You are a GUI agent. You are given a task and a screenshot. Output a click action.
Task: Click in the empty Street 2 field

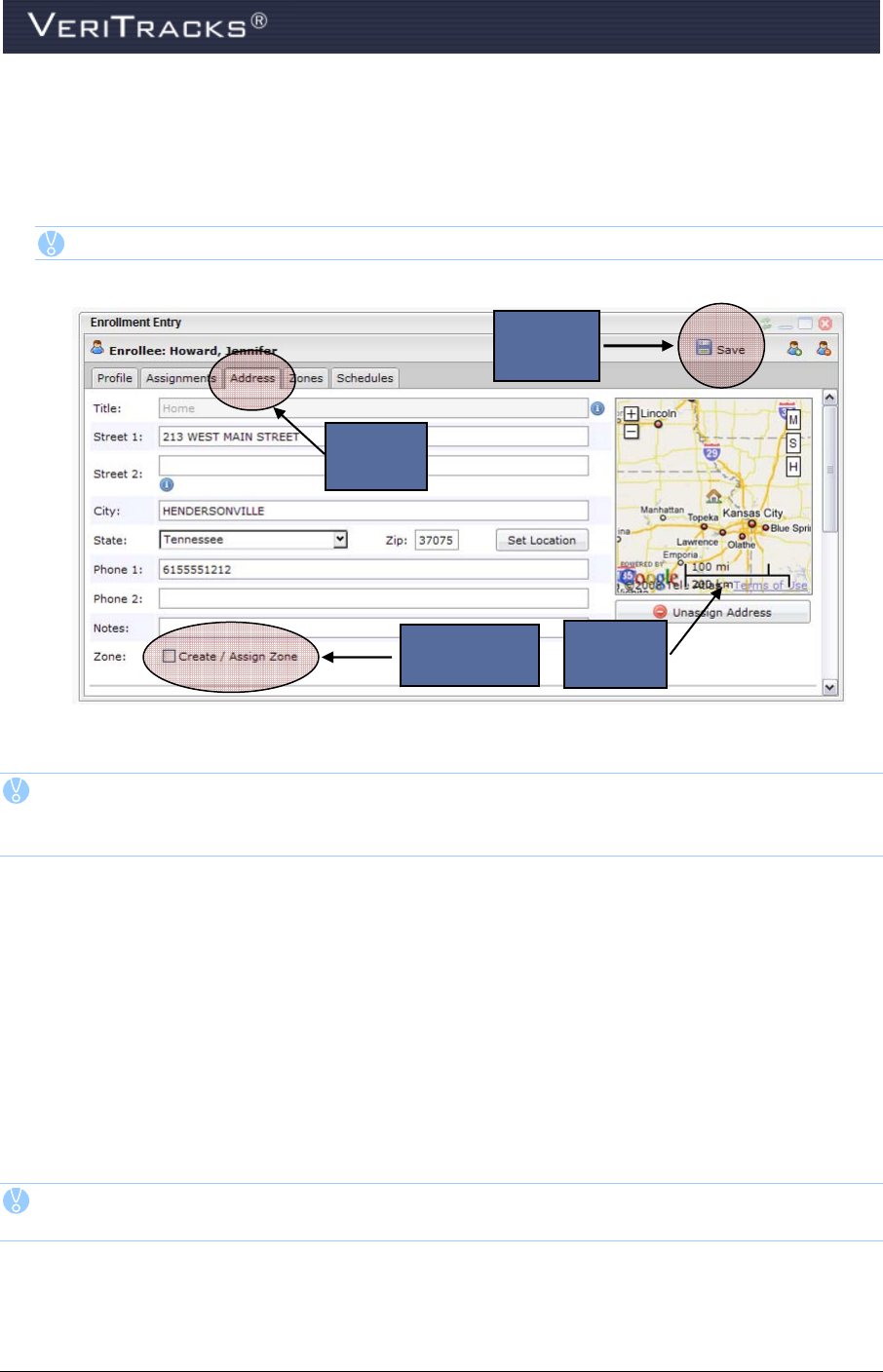point(373,466)
